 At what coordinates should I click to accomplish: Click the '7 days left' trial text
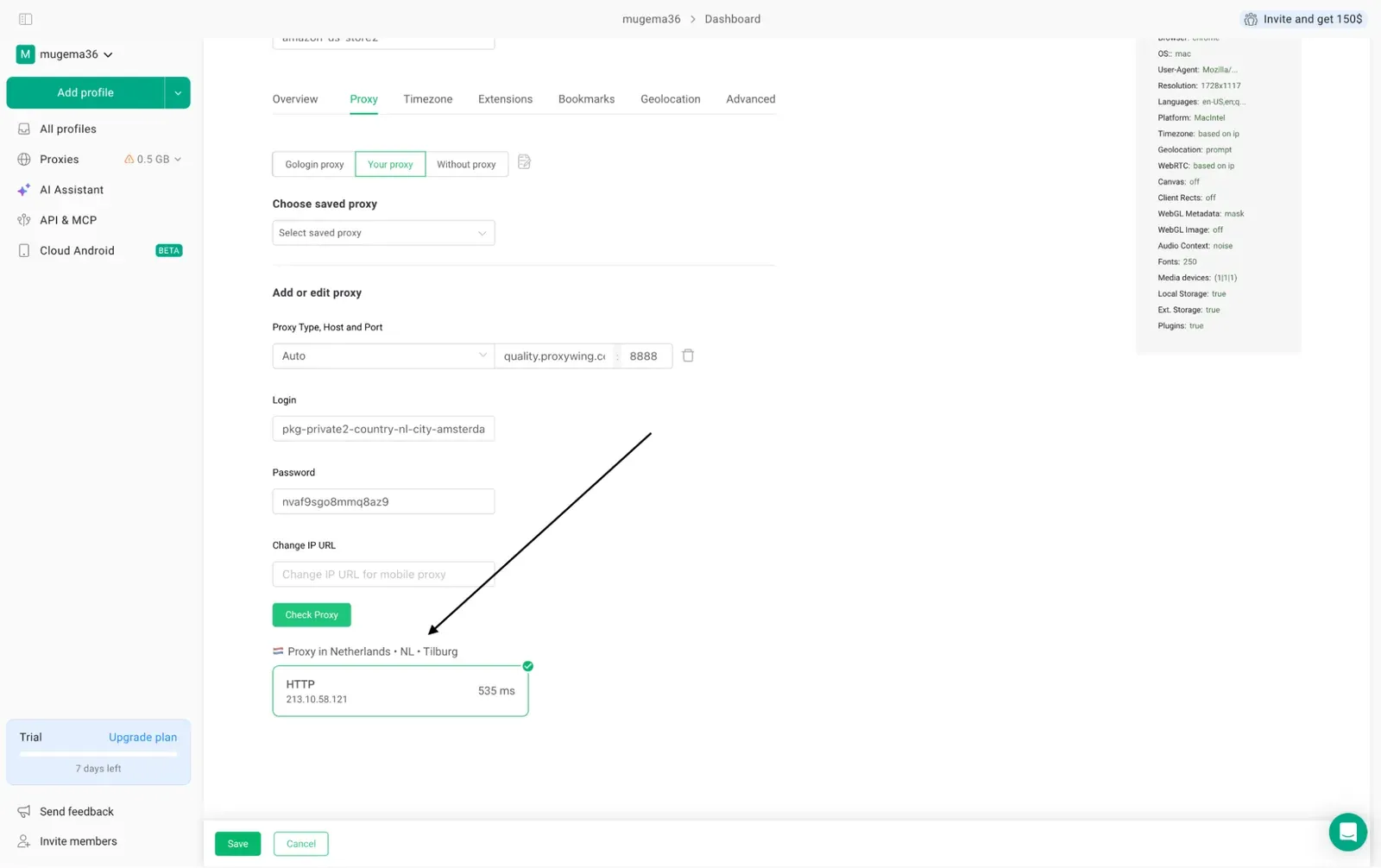click(x=98, y=769)
